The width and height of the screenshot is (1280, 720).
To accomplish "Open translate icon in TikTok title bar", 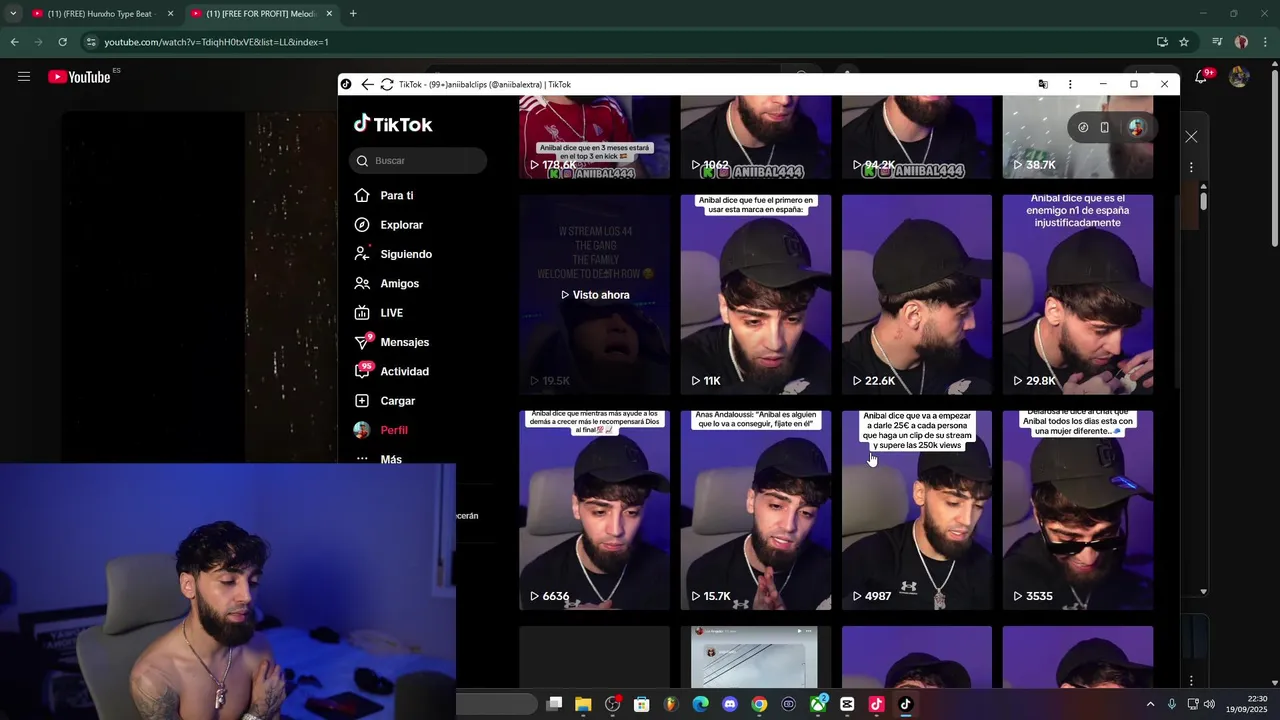I will pyautogui.click(x=1043, y=85).
